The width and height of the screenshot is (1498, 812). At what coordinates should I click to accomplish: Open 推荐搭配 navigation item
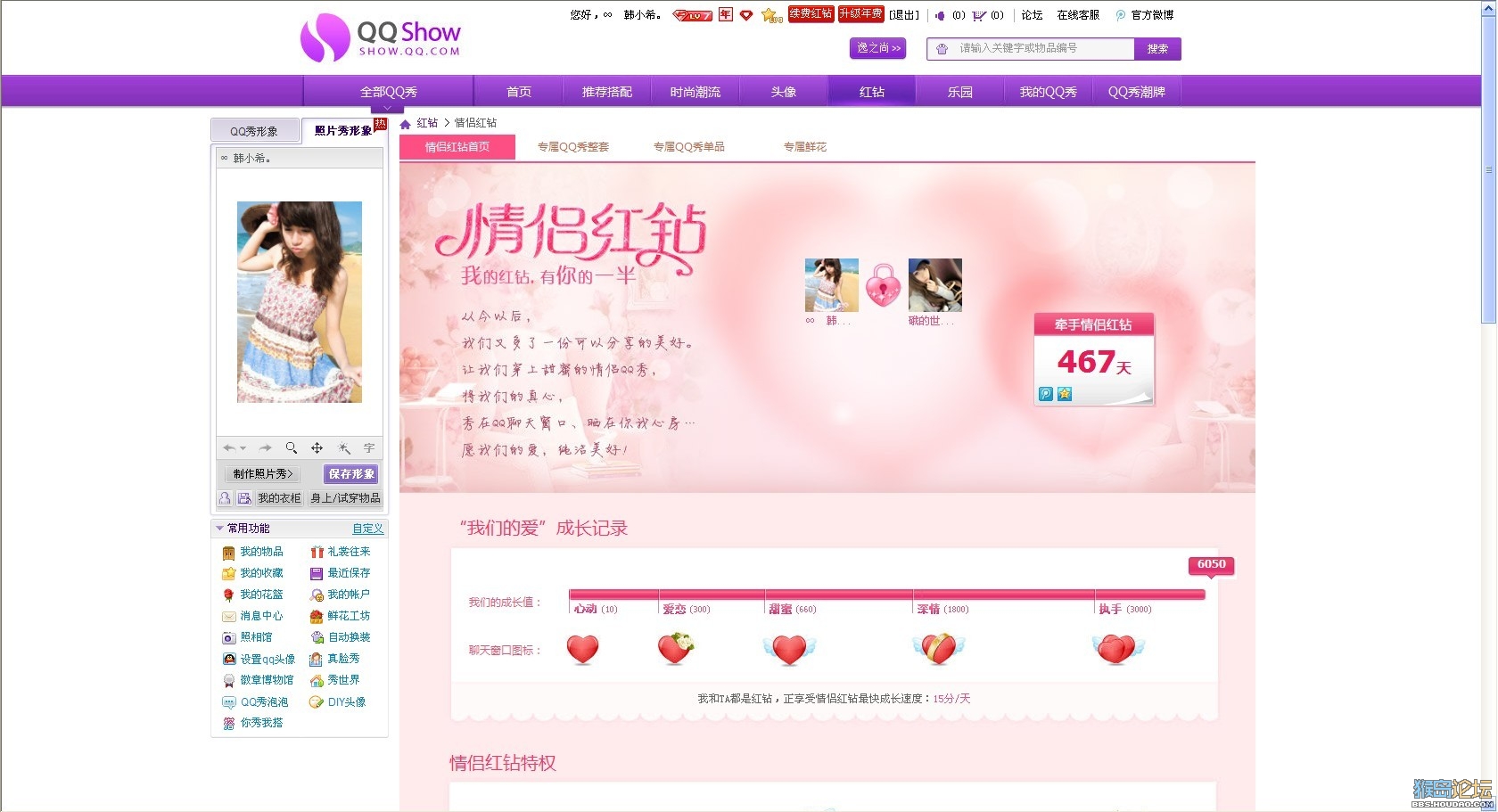tap(607, 92)
